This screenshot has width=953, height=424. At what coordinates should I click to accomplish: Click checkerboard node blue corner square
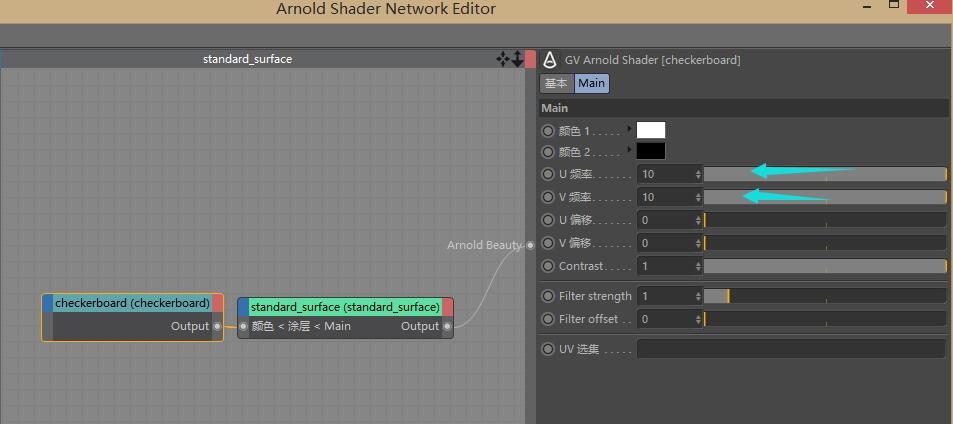point(48,303)
